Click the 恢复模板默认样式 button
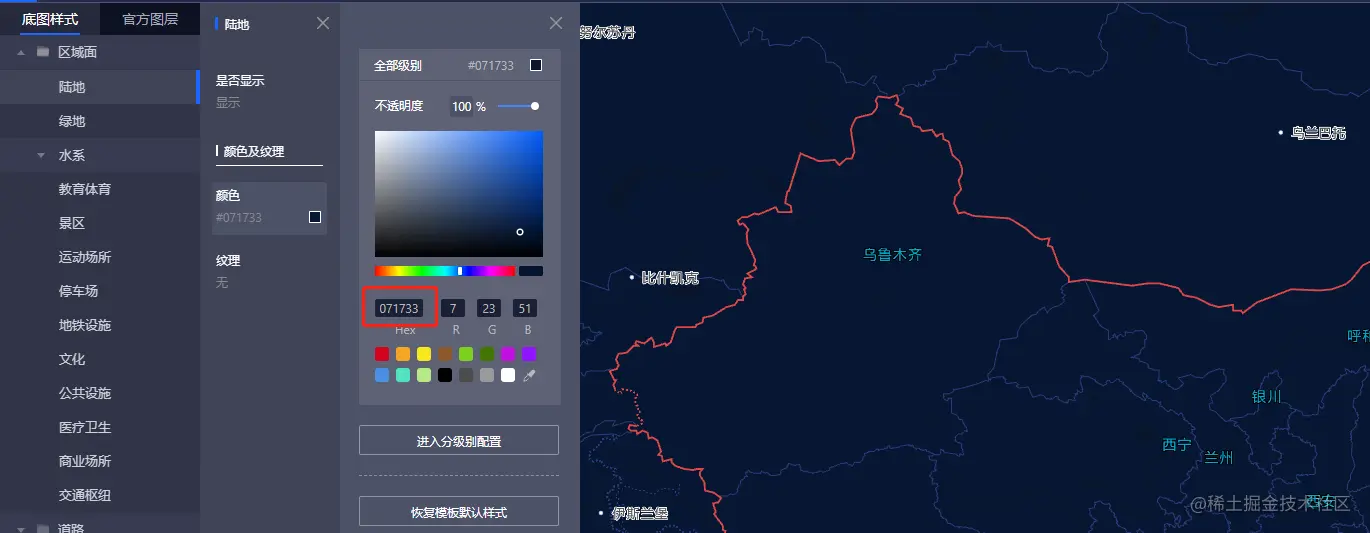The image size is (1370, 533). tap(459, 511)
